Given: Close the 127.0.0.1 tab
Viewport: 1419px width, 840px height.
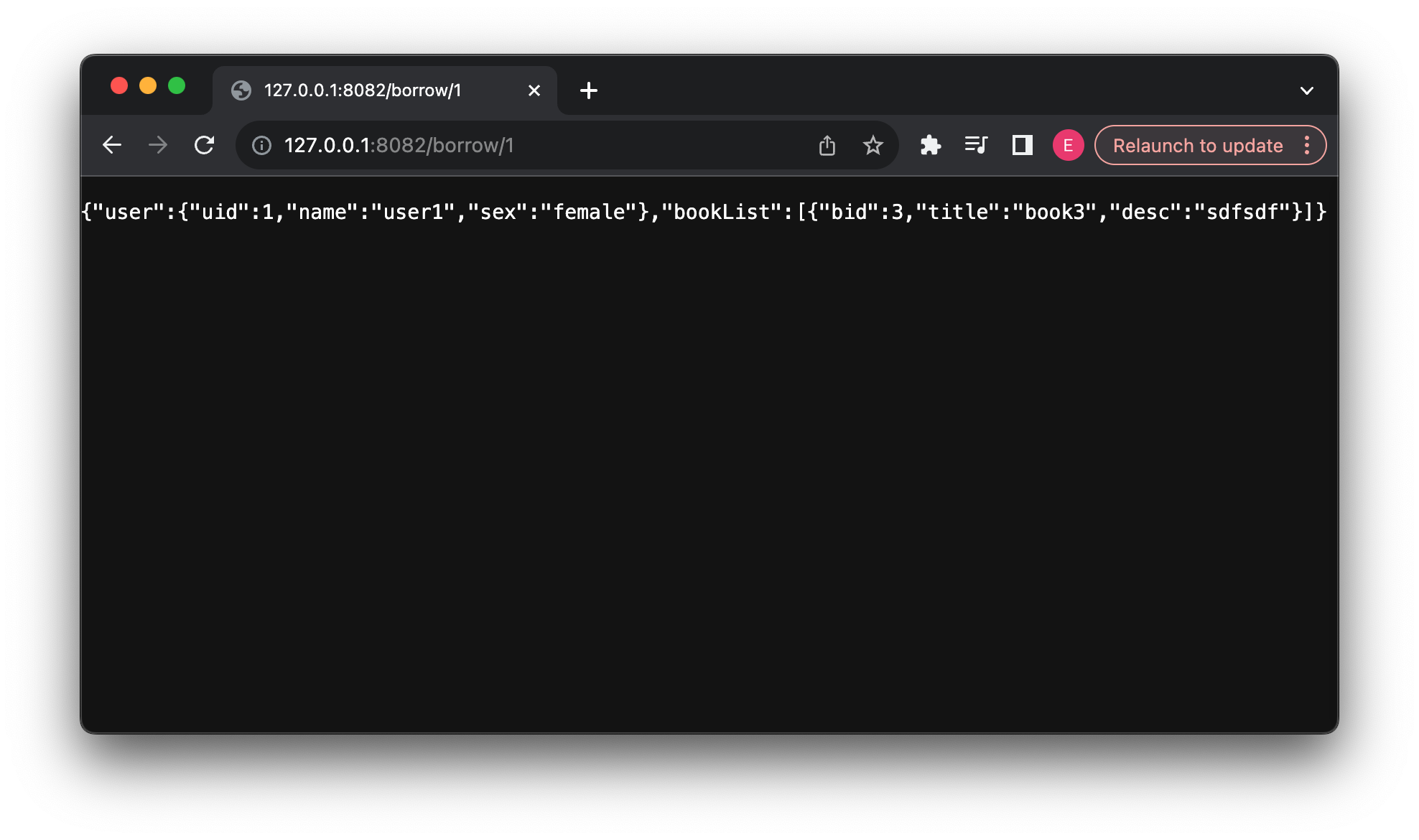Looking at the screenshot, I should click(x=534, y=90).
